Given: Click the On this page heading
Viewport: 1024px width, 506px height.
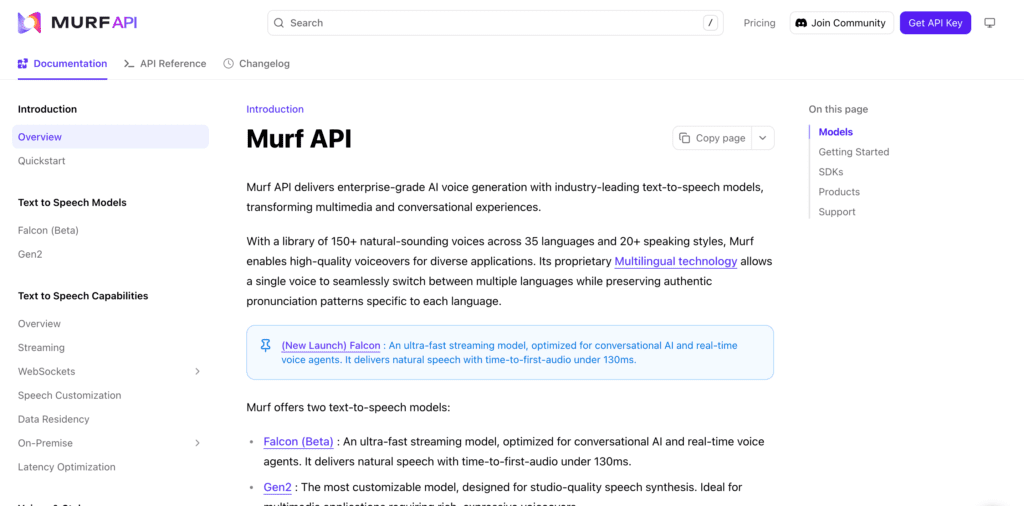Looking at the screenshot, I should pos(839,109).
